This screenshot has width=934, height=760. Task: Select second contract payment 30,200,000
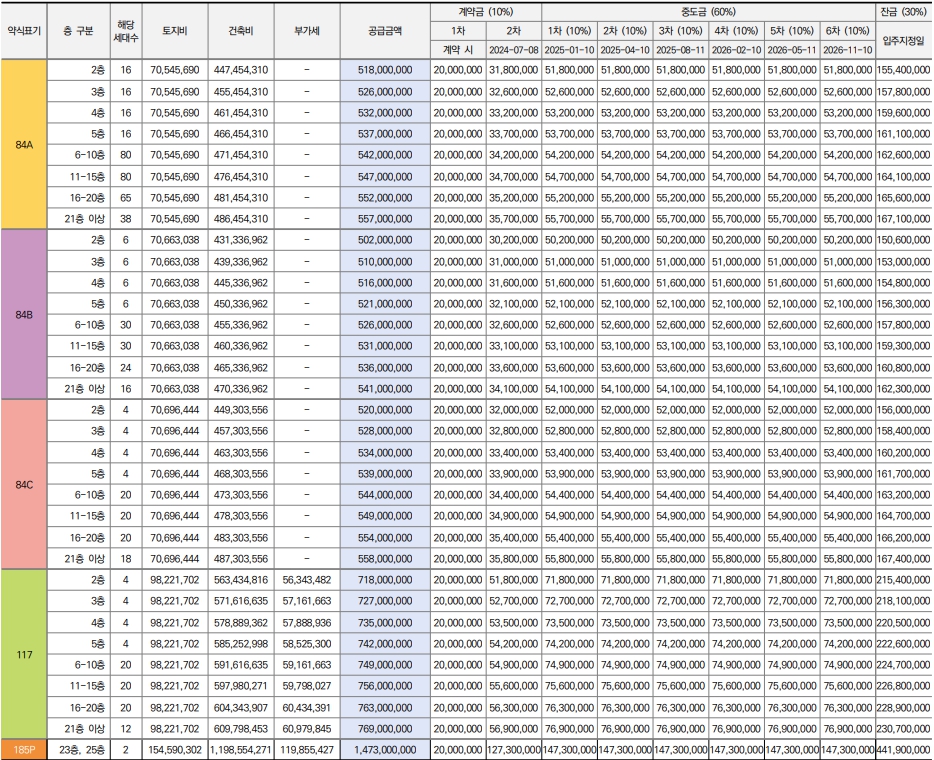[x=513, y=240]
